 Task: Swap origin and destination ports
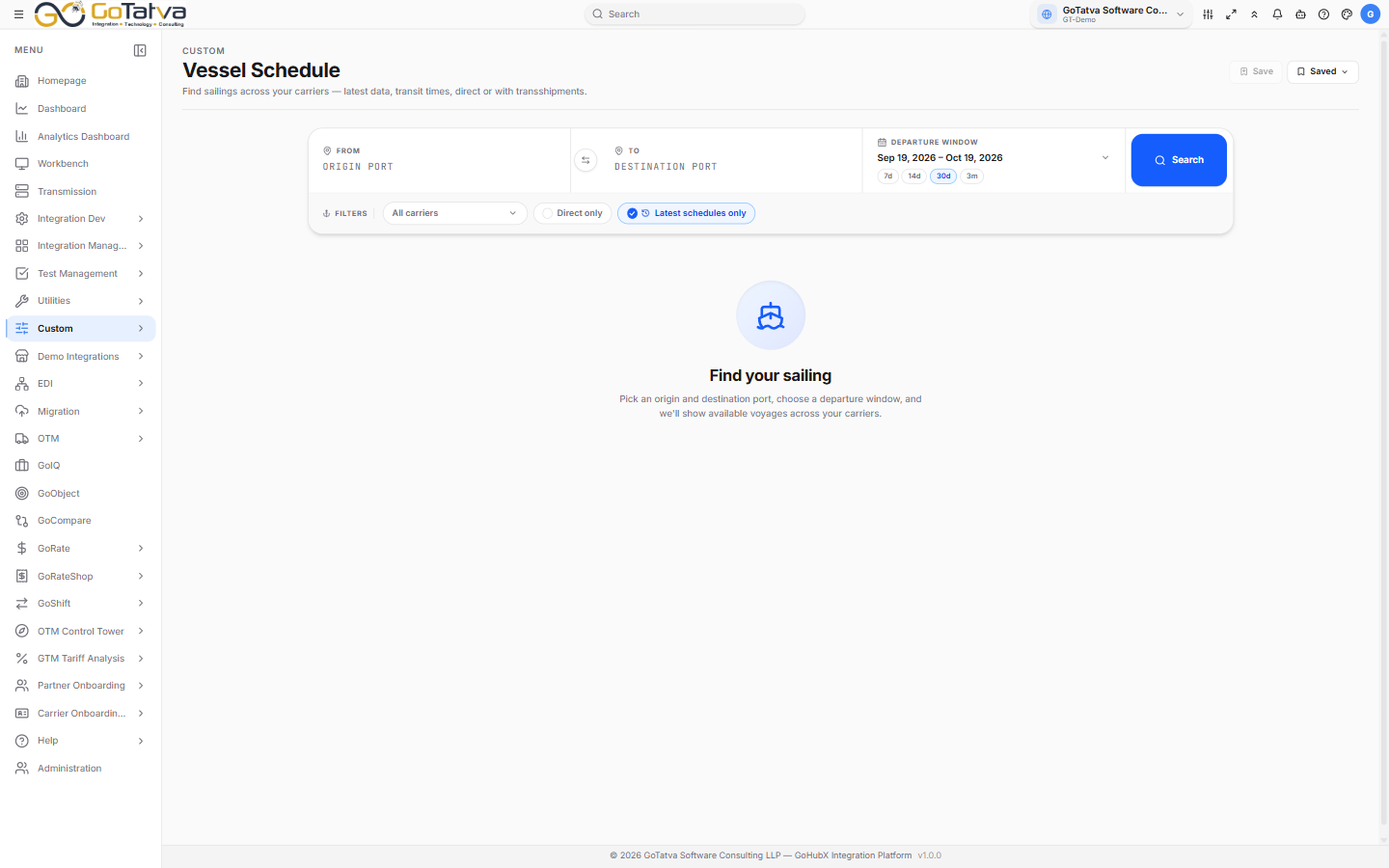click(586, 160)
